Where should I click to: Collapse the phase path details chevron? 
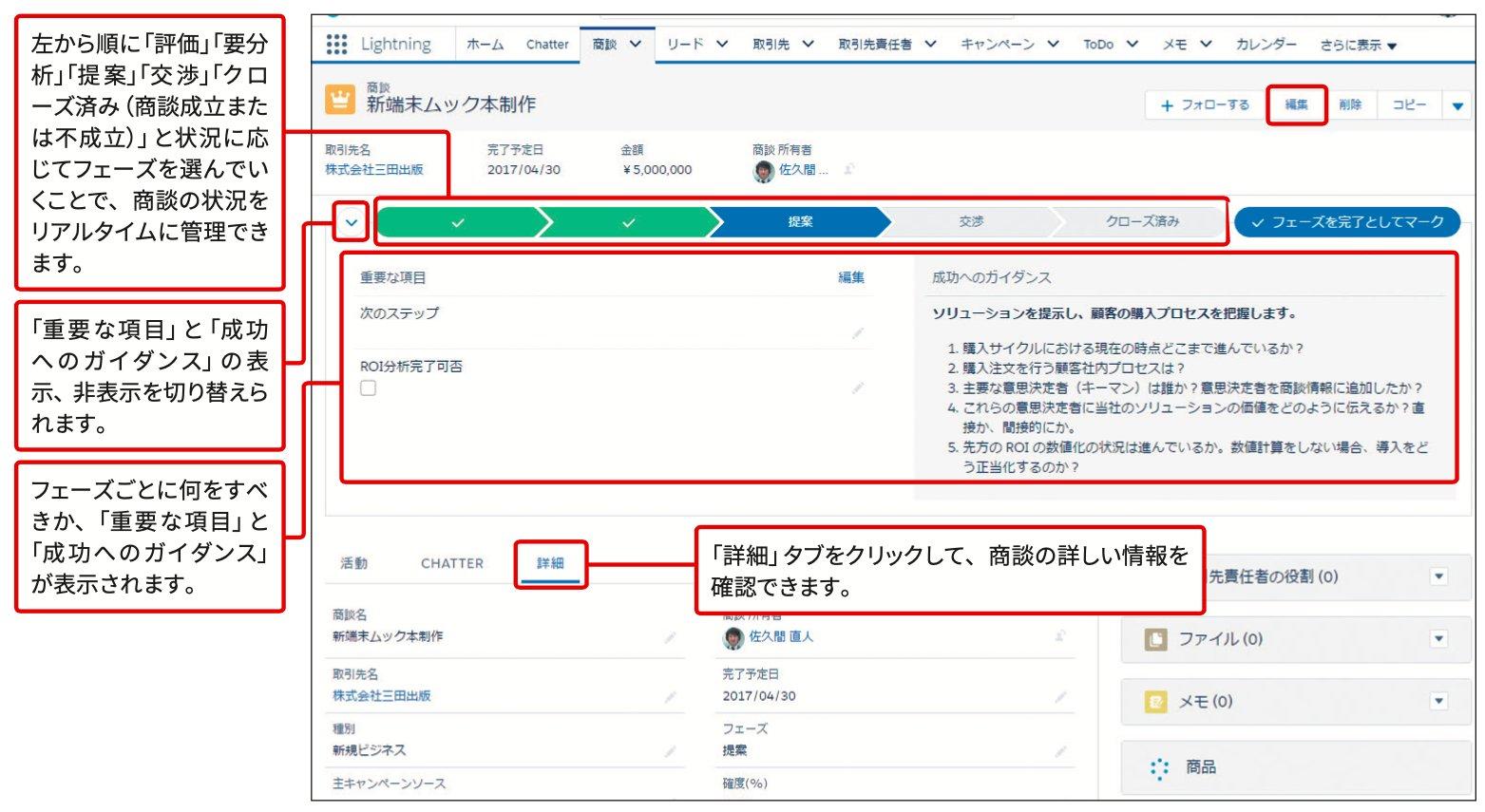click(x=352, y=223)
